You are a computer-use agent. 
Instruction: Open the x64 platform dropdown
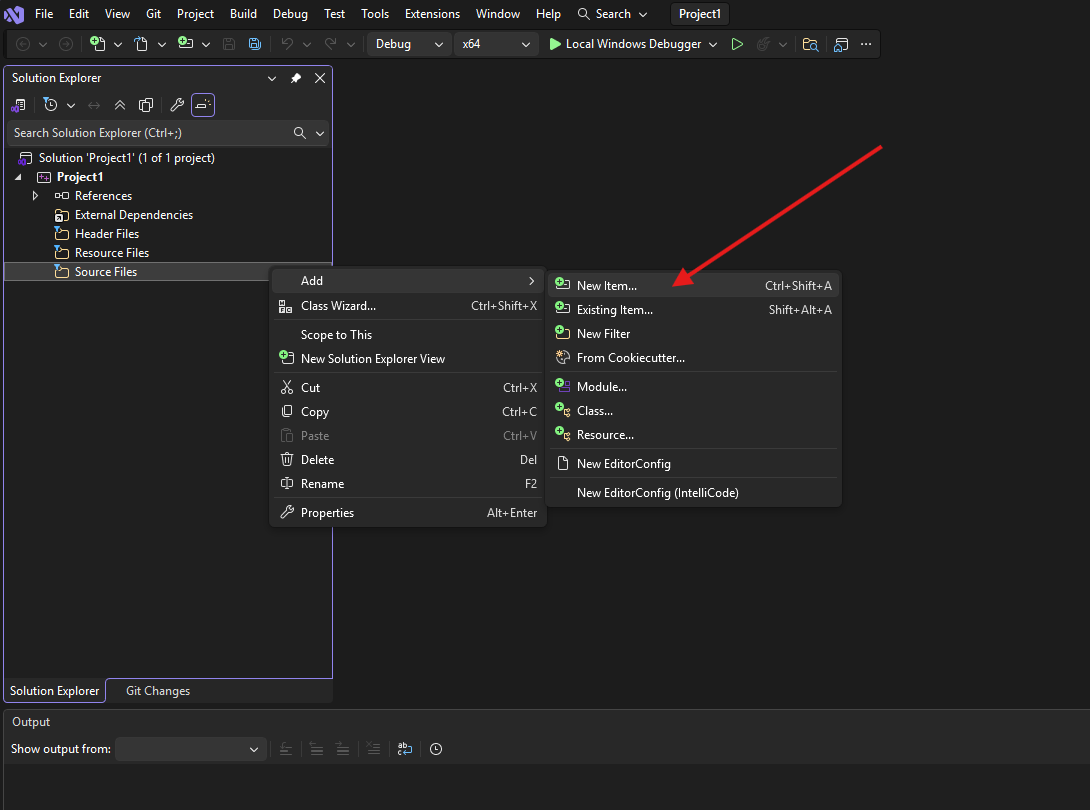496,44
